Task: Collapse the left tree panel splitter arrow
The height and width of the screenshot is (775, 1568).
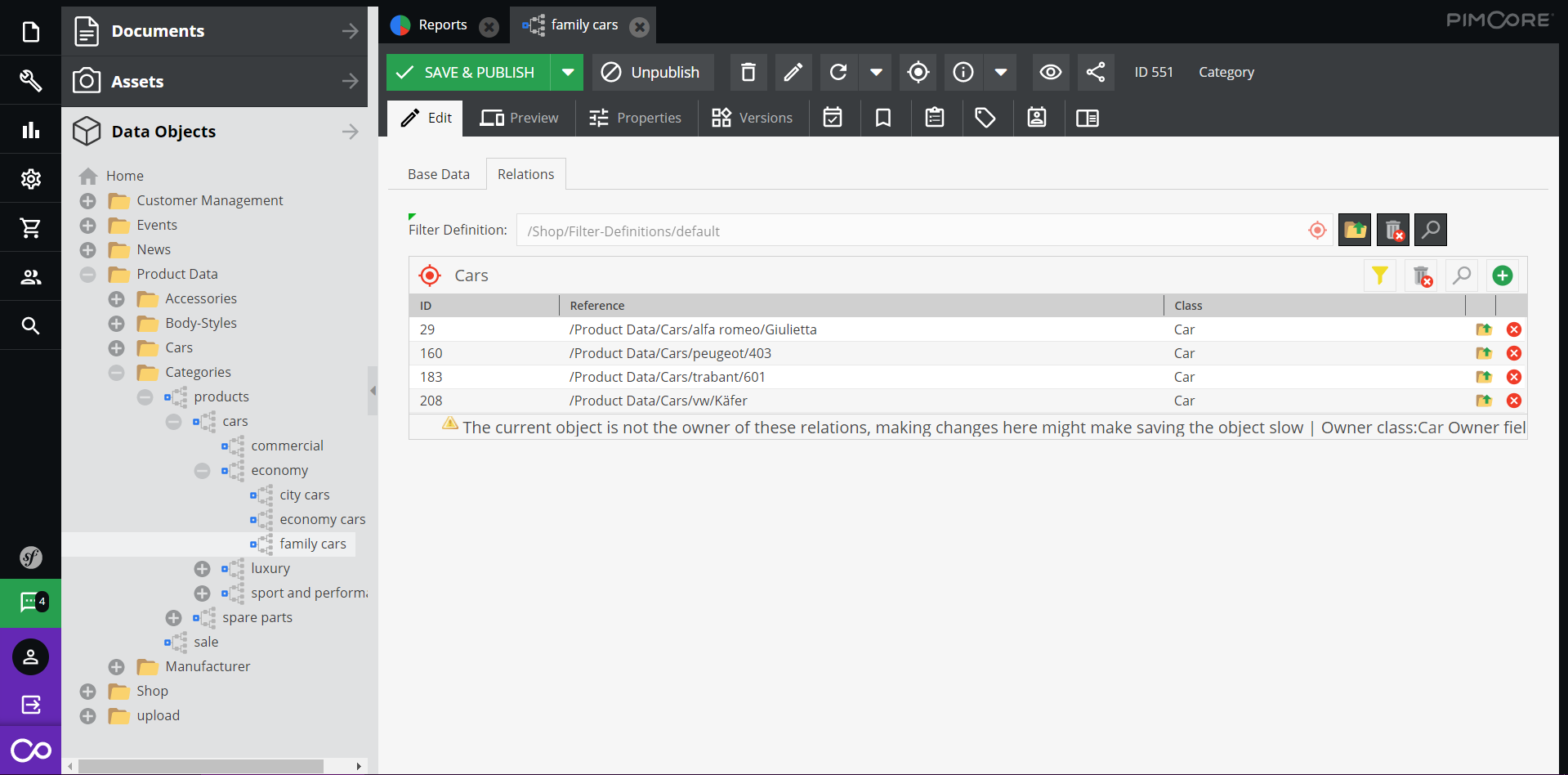Action: pyautogui.click(x=373, y=391)
